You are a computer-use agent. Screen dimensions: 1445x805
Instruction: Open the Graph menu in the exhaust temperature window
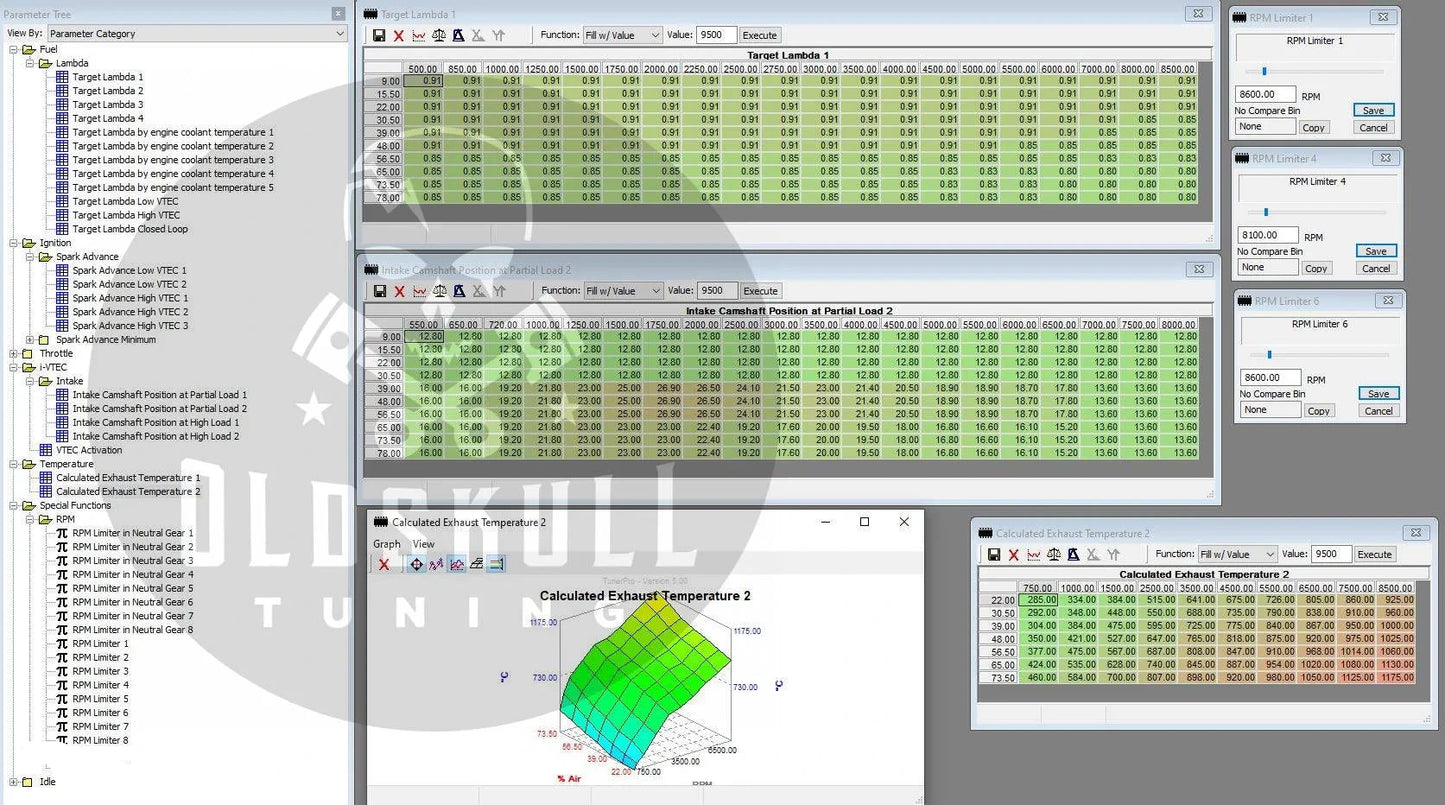coord(387,544)
